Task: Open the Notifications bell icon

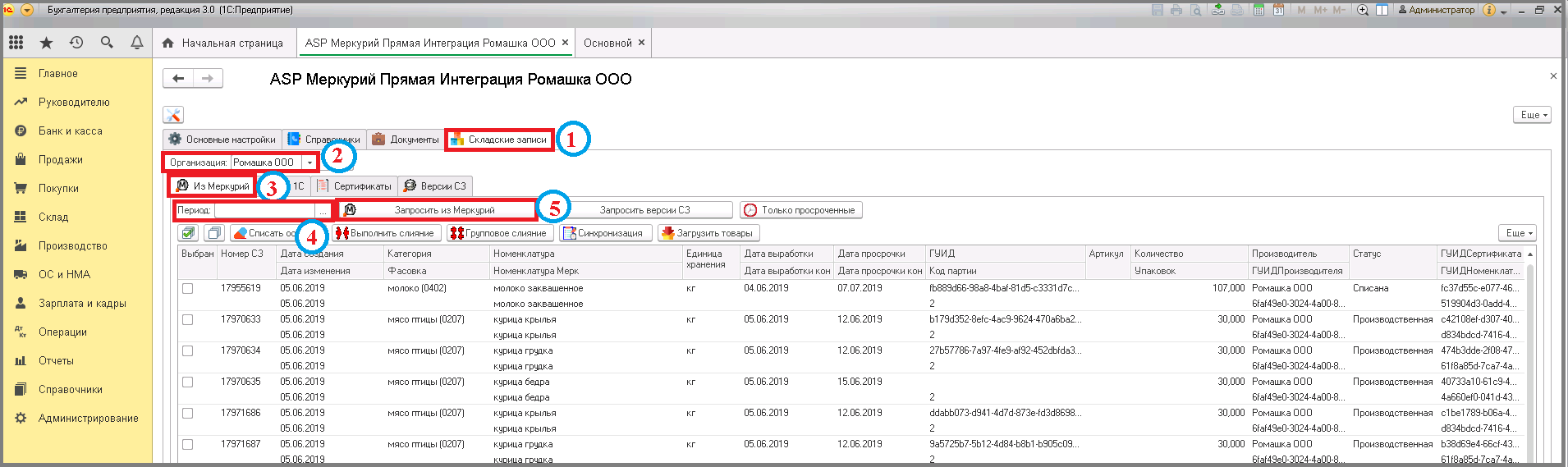Action: tap(137, 43)
